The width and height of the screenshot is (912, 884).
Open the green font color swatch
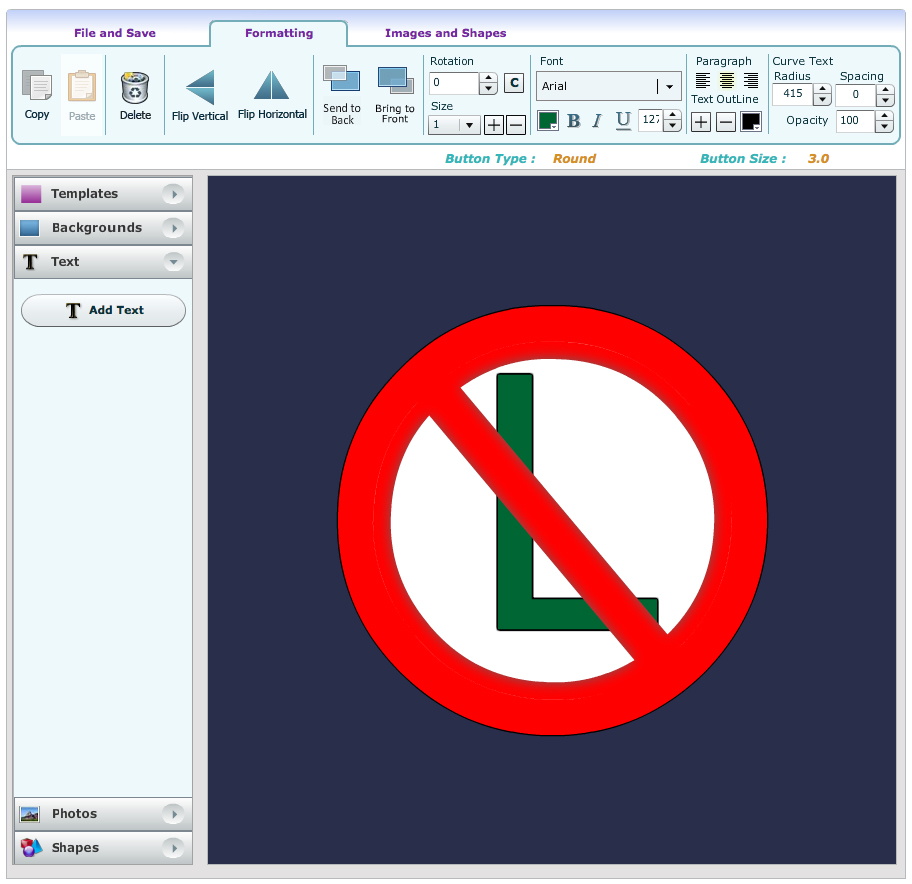click(548, 120)
